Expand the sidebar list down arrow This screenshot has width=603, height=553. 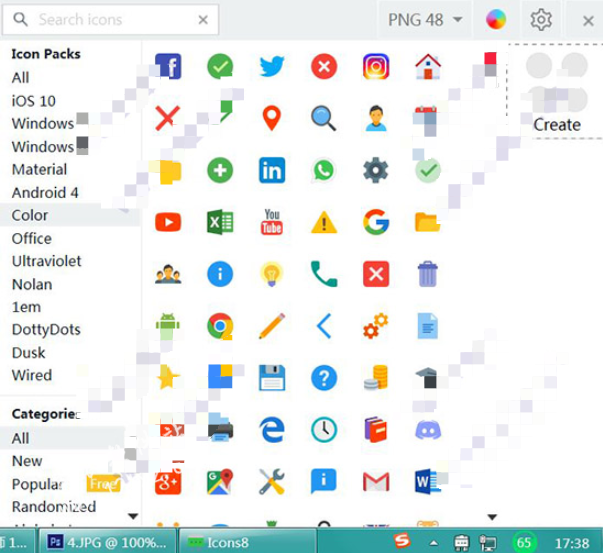click(133, 516)
